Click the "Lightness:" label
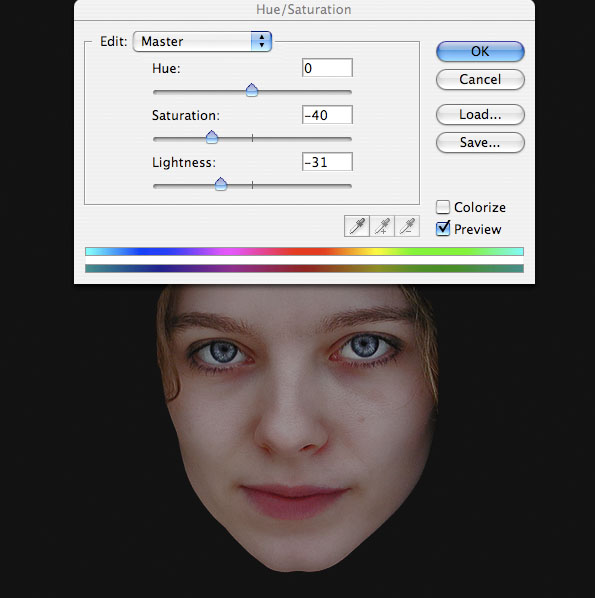The width and height of the screenshot is (595, 598). tap(184, 162)
